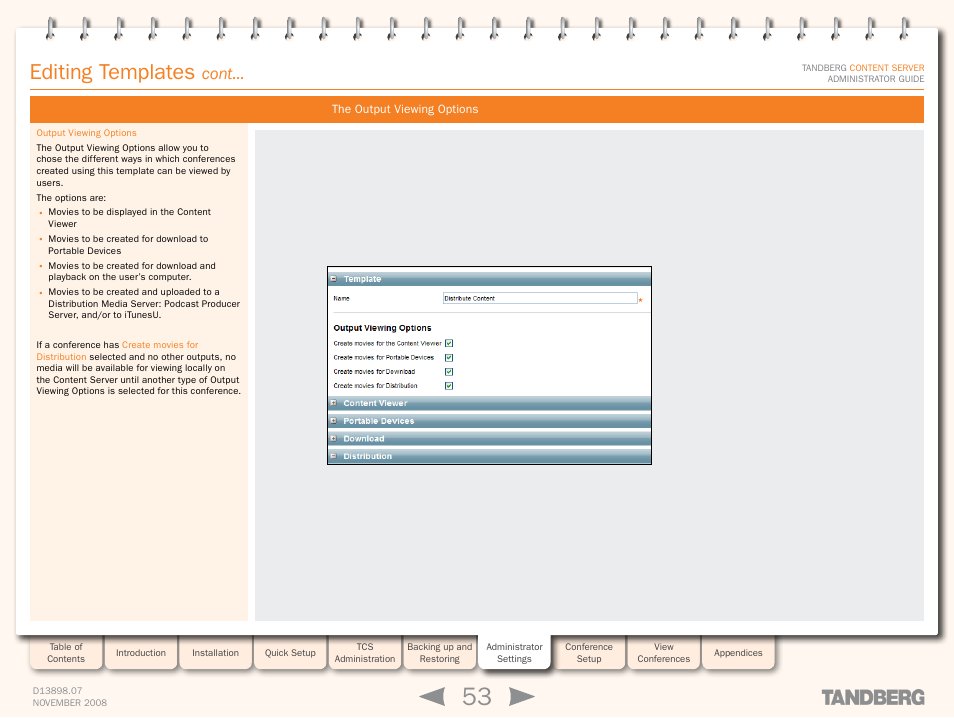The width and height of the screenshot is (954, 718).
Task: Click the page number 53
Action: (476, 696)
